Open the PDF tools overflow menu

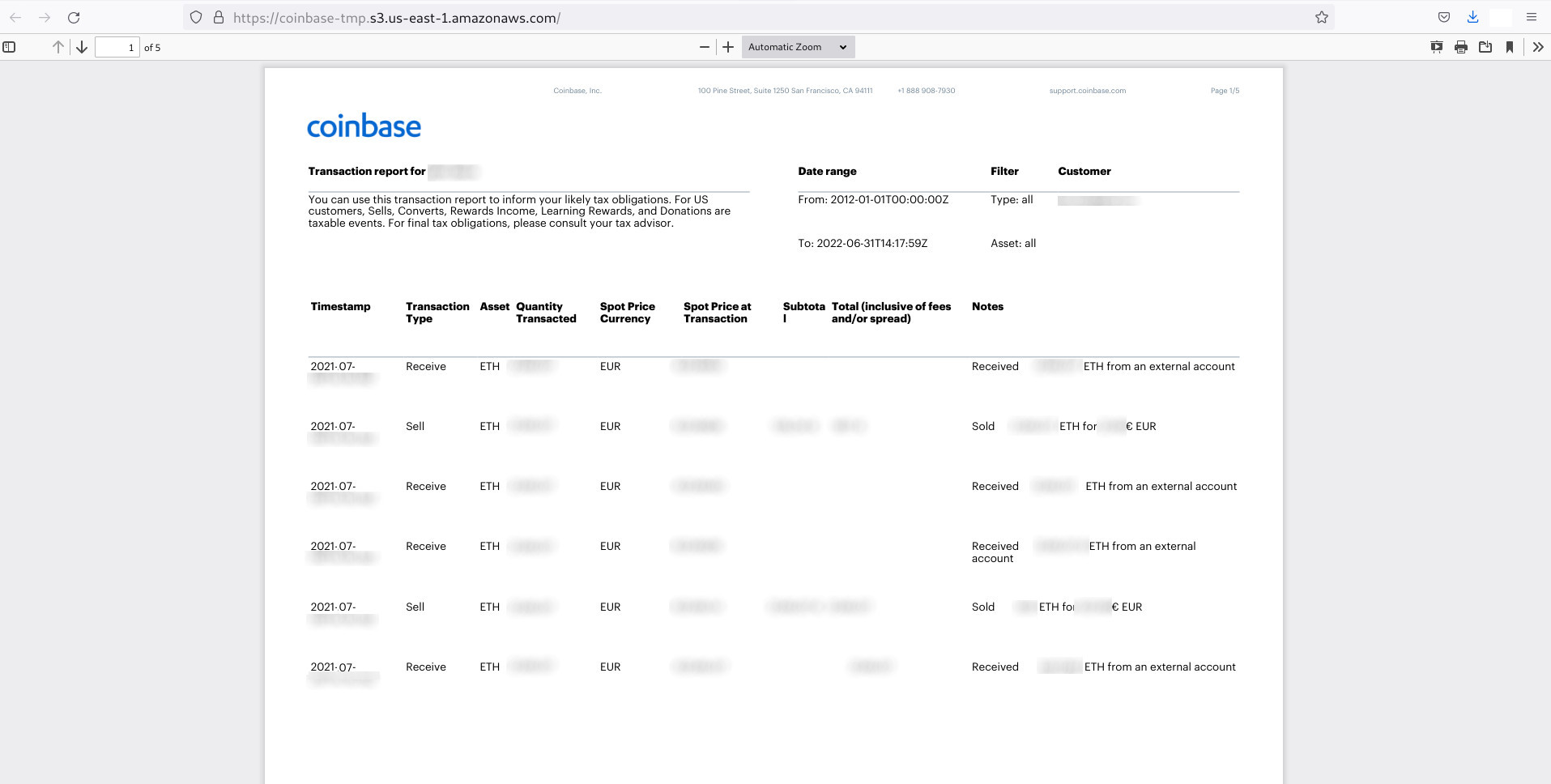1538,47
